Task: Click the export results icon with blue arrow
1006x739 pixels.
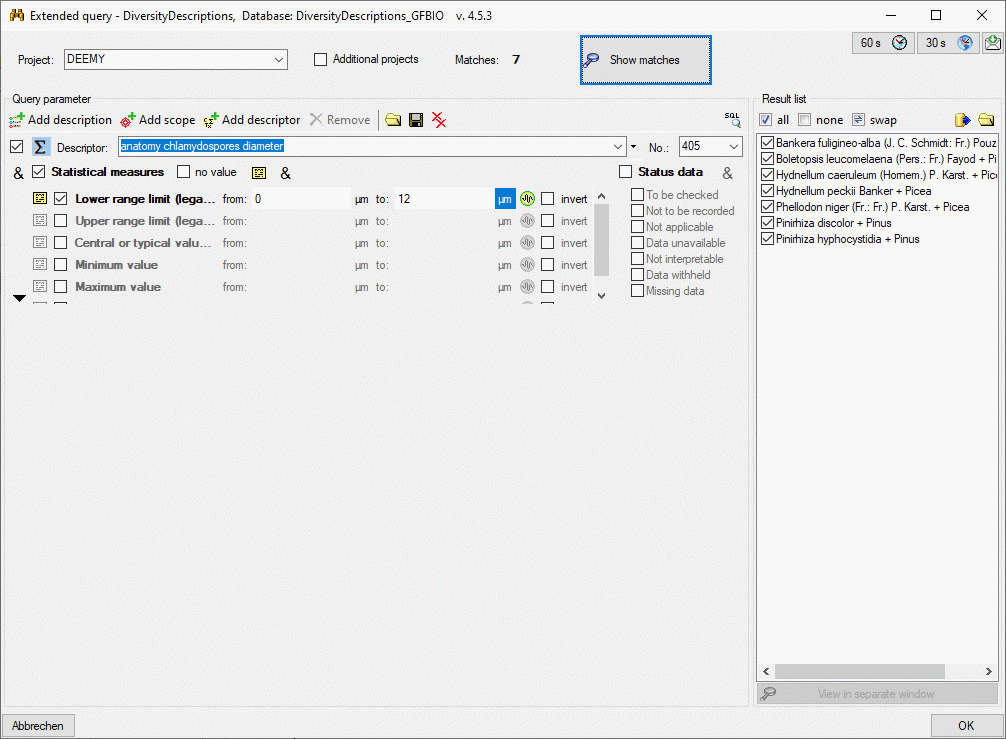Action: 963,120
